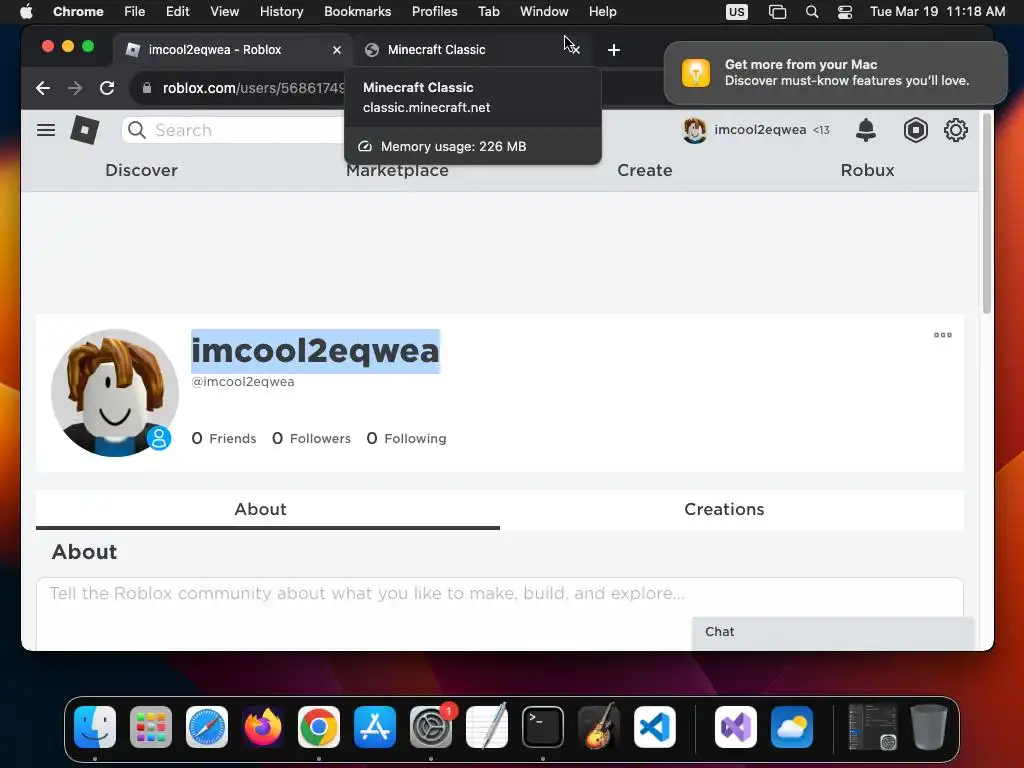This screenshot has height=768, width=1024.
Task: Open the US input source menu
Action: click(737, 12)
